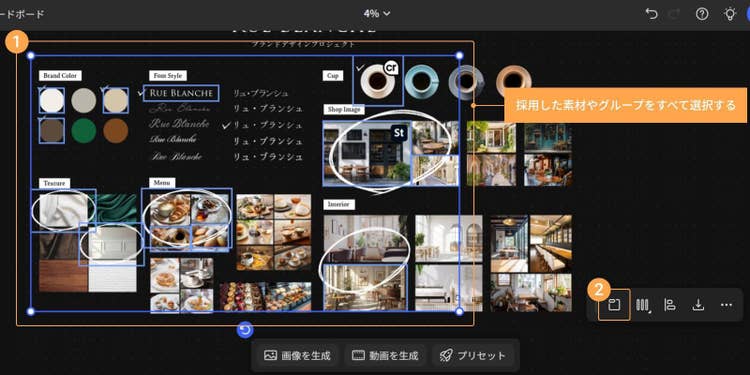Select the wood grain texture thumbnail
Viewport: 750px width, 375px height.
tap(63, 276)
